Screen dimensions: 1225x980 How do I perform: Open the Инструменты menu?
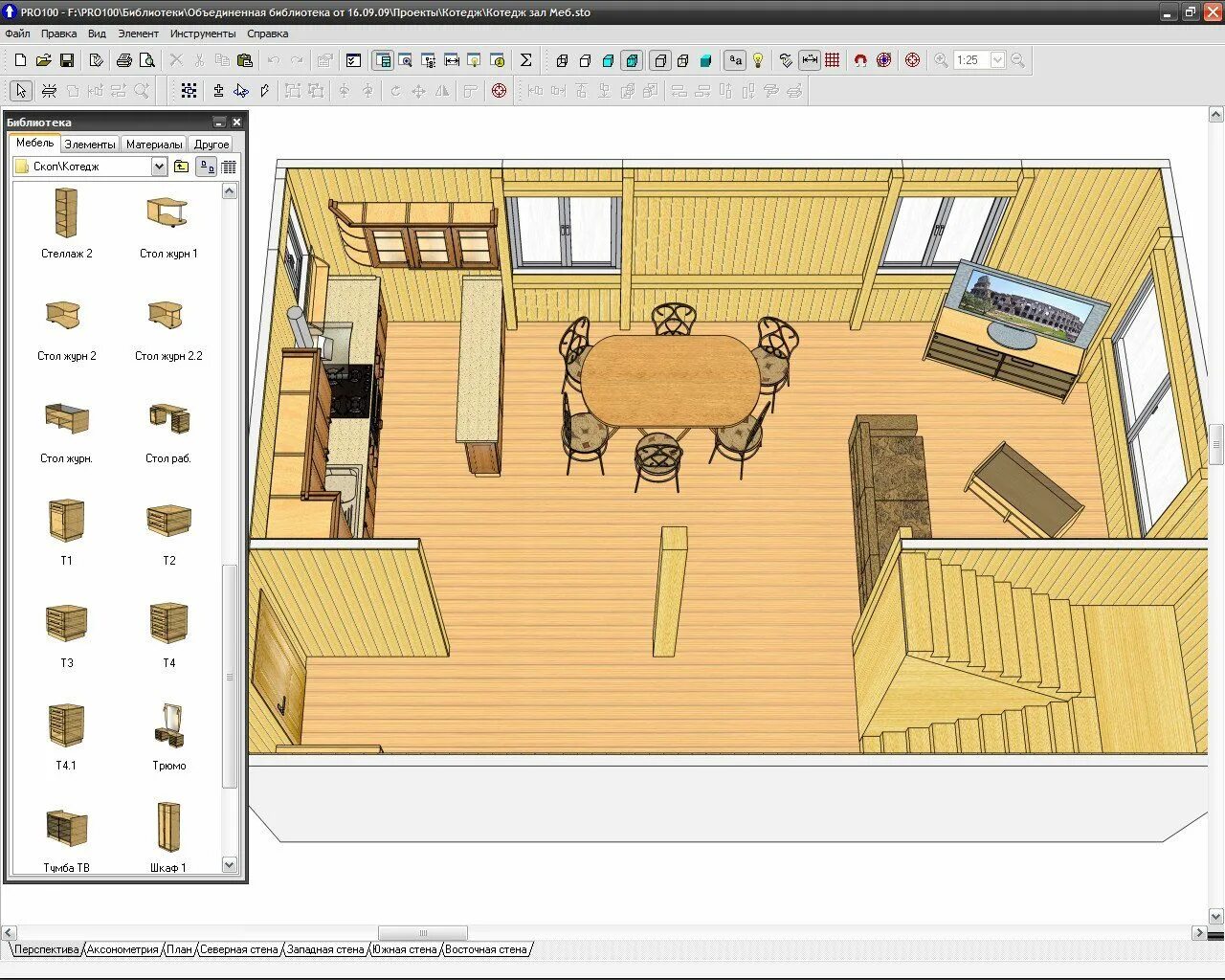(x=203, y=33)
